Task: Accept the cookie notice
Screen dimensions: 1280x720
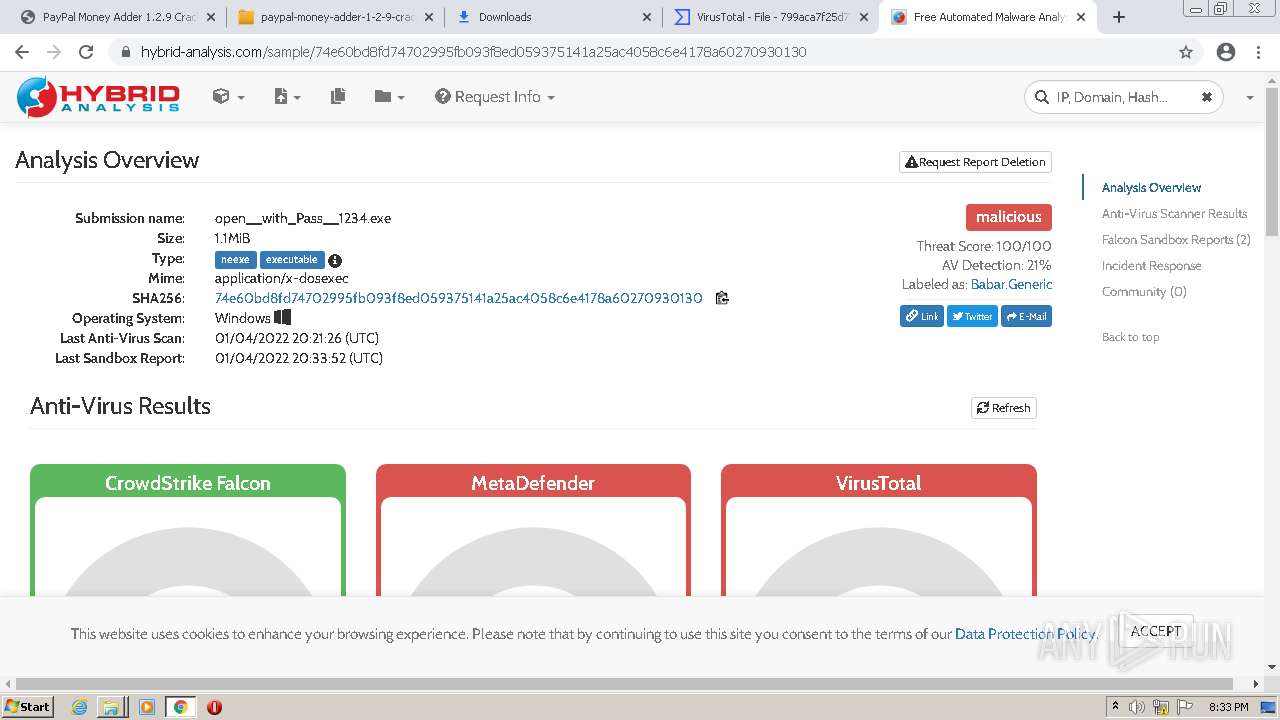Action: [1156, 631]
